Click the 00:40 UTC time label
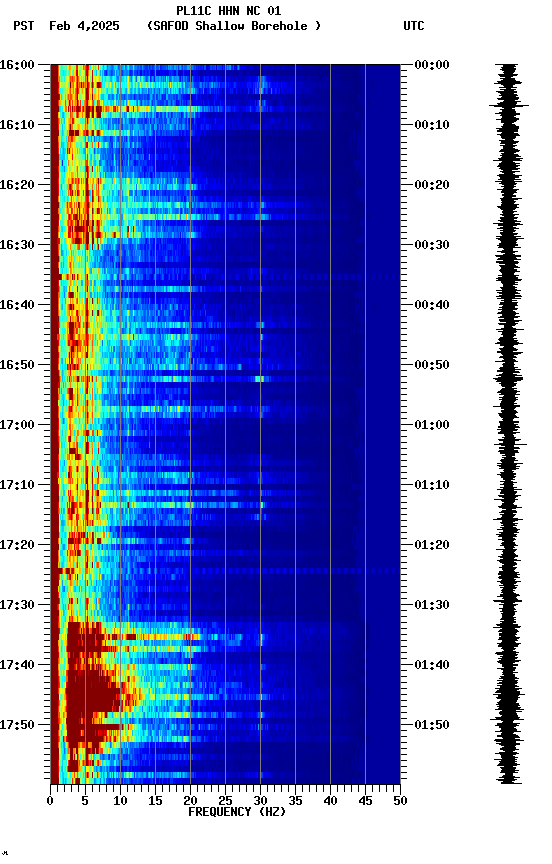This screenshot has width=552, height=864. coord(432,305)
